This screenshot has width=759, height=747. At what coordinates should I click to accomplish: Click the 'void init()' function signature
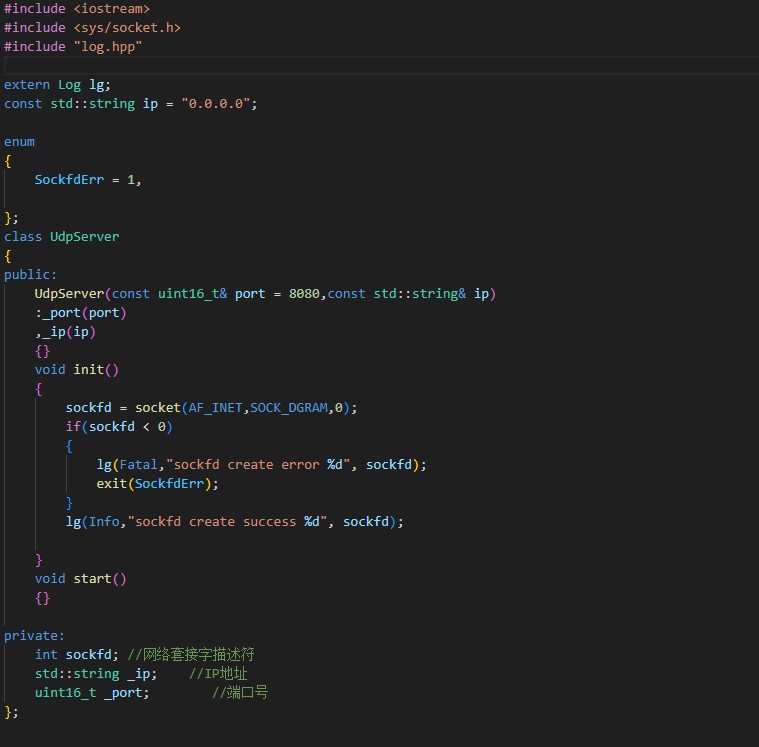(x=76, y=370)
